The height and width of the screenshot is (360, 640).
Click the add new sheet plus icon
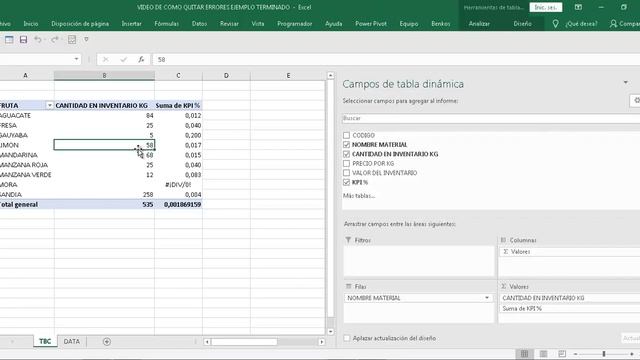[107, 342]
